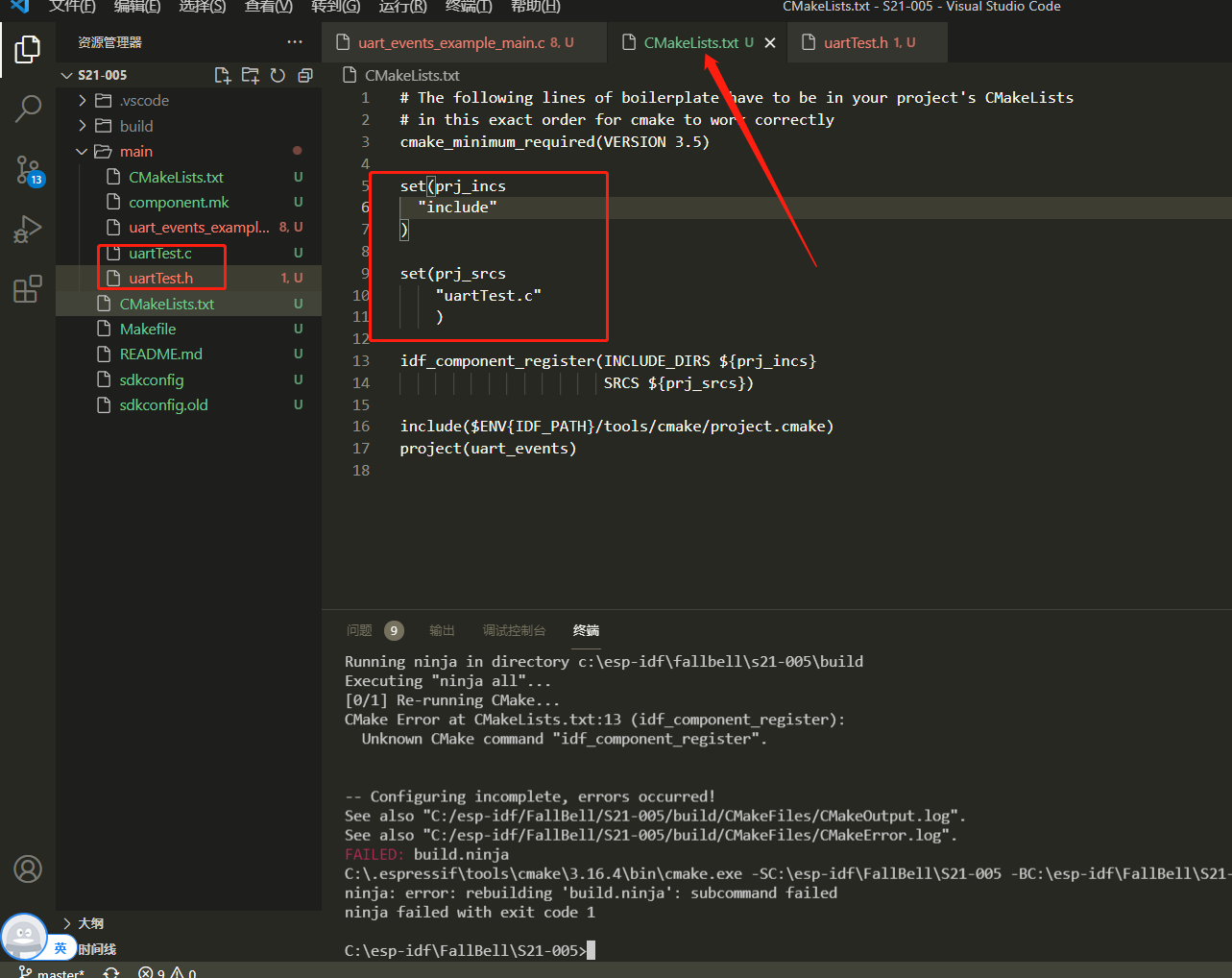1232x978 pixels.
Task: Select the 终端 terminal panel tab
Action: pyautogui.click(x=586, y=630)
